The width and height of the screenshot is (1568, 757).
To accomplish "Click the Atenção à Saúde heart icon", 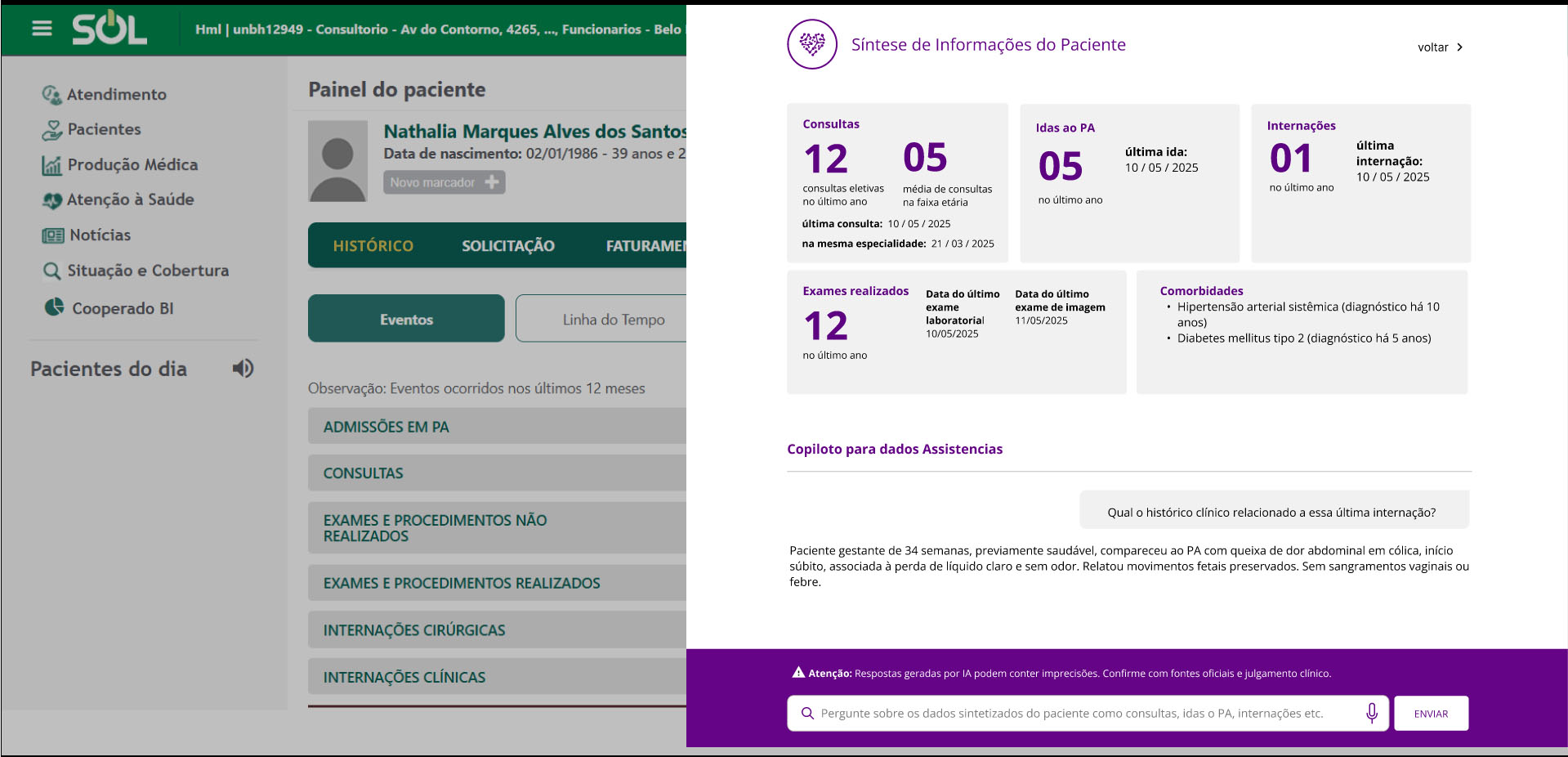I will click(x=51, y=200).
